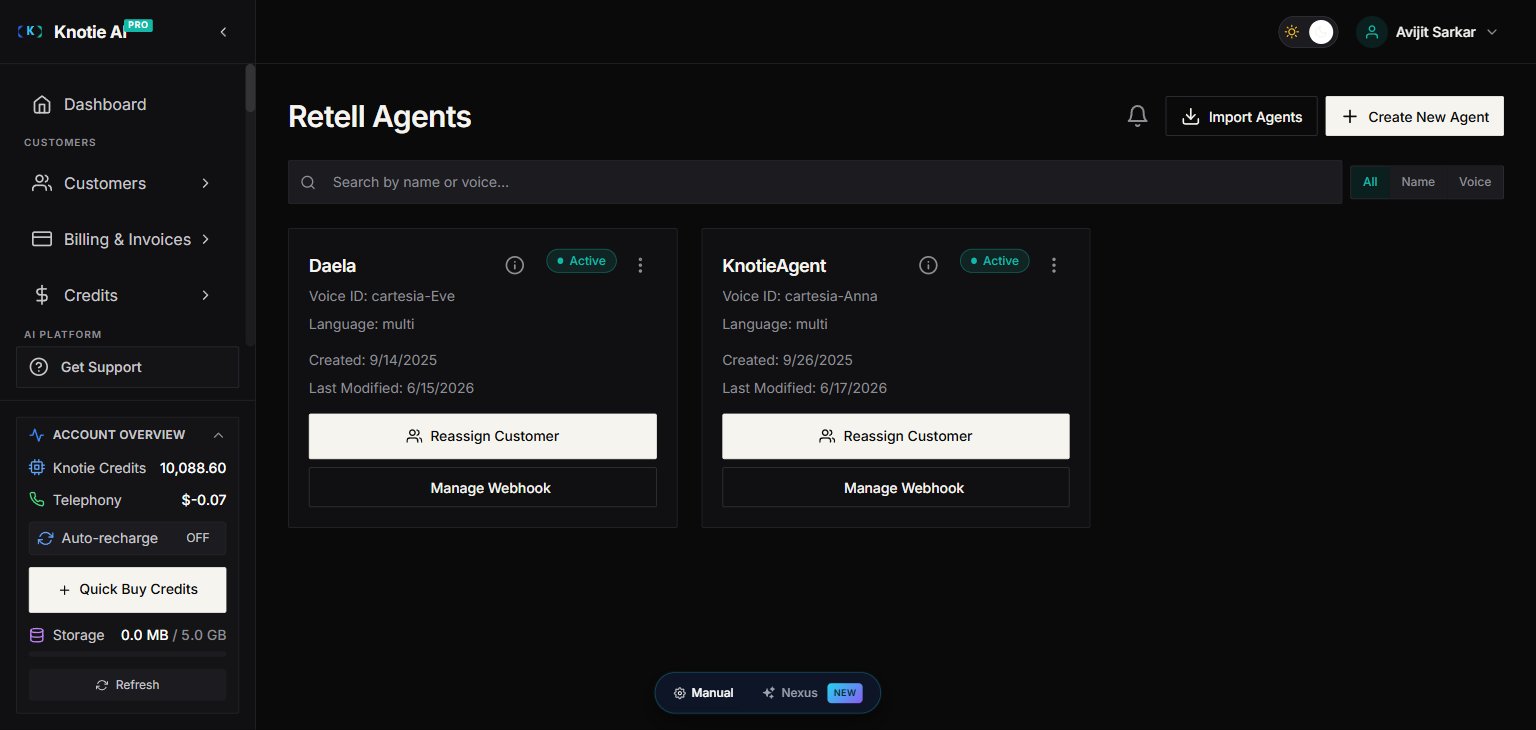Expand the Customers submenu chevron
The height and width of the screenshot is (730, 1536).
(205, 183)
